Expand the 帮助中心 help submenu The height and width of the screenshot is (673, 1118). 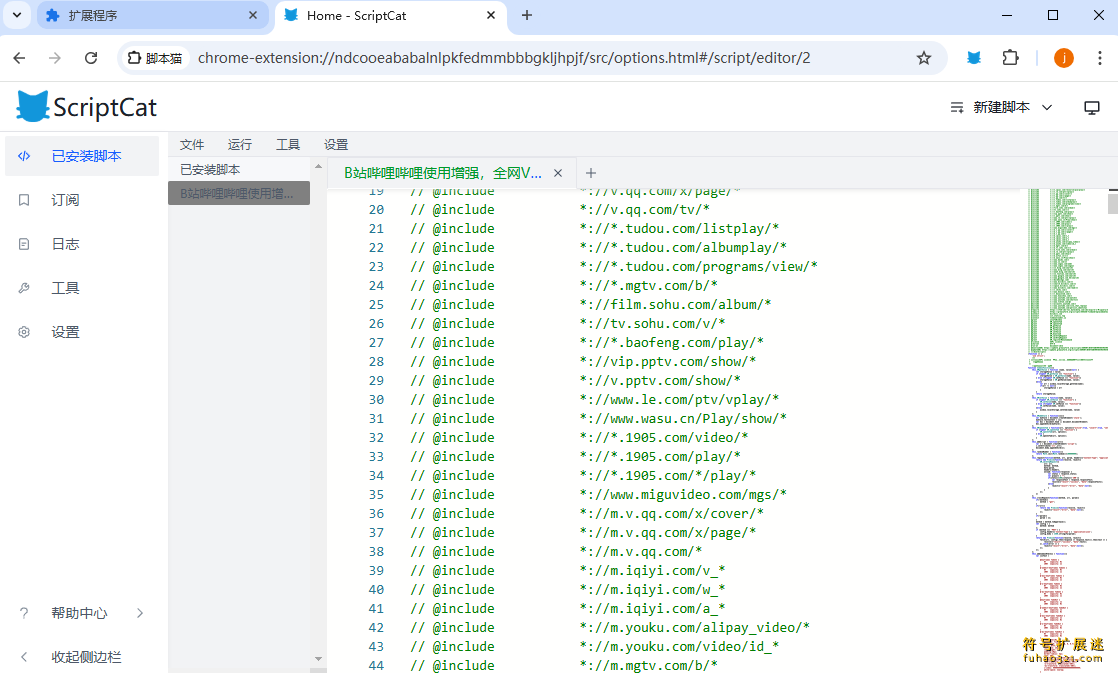[80, 613]
